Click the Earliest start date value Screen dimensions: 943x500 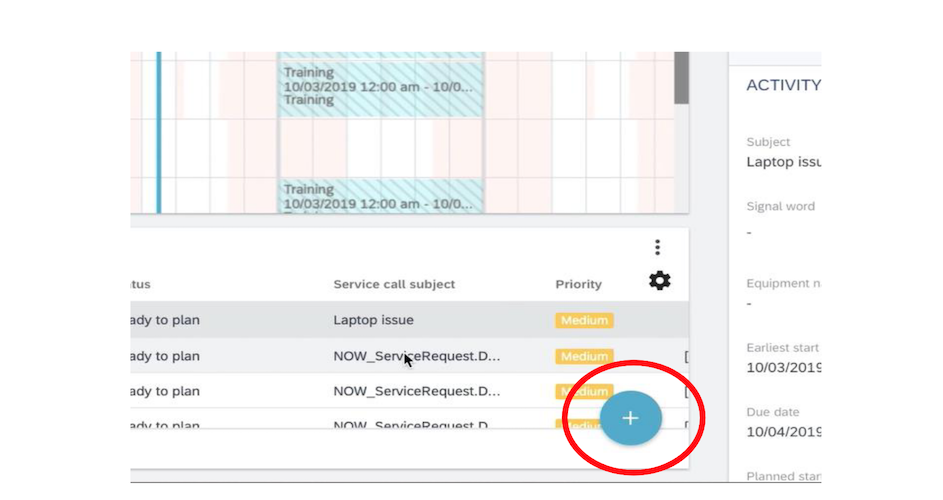[783, 368]
